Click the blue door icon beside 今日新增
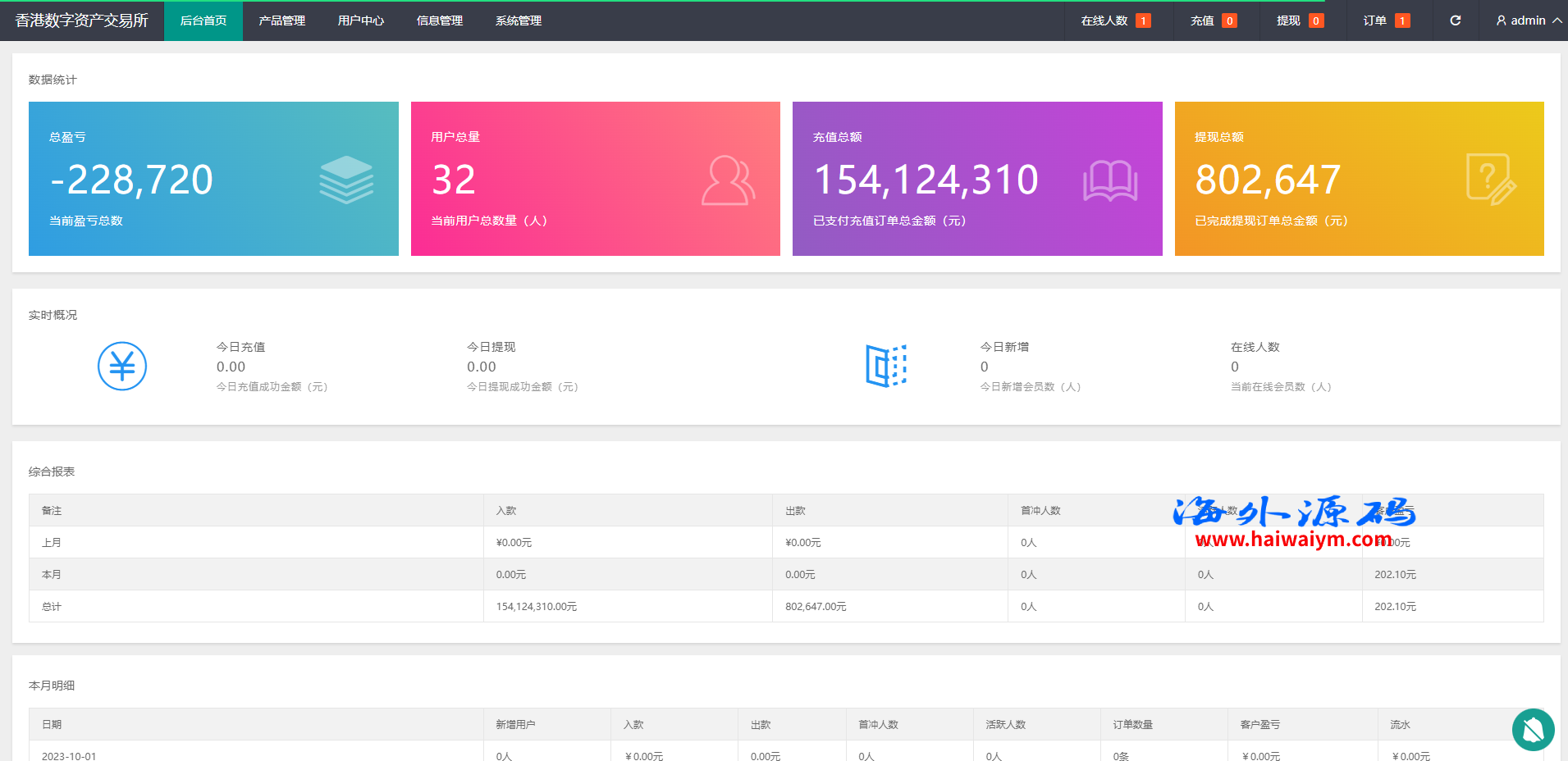 [886, 366]
